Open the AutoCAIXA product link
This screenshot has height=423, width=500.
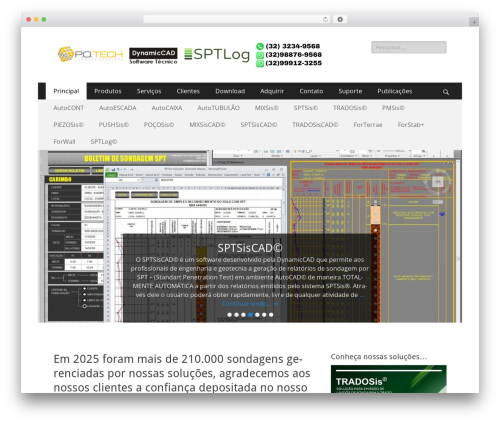point(167,108)
